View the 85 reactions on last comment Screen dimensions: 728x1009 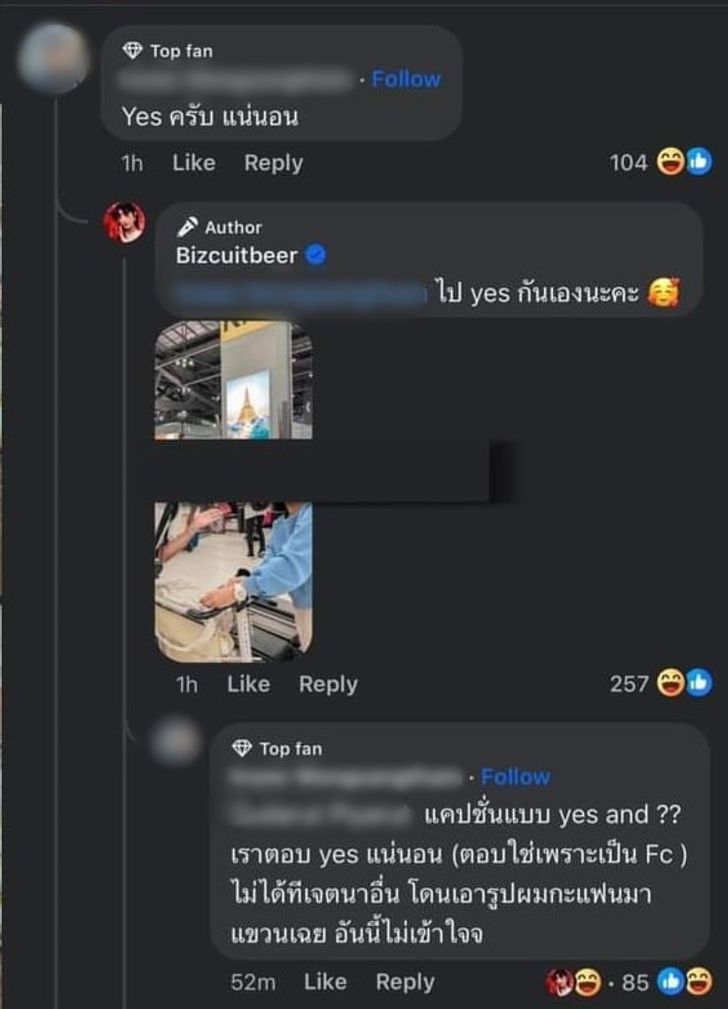click(x=629, y=982)
